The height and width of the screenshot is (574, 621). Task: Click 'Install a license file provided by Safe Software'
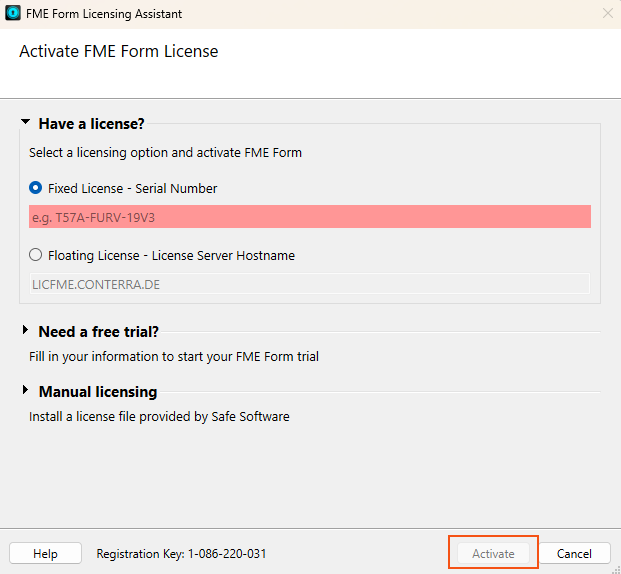(159, 417)
